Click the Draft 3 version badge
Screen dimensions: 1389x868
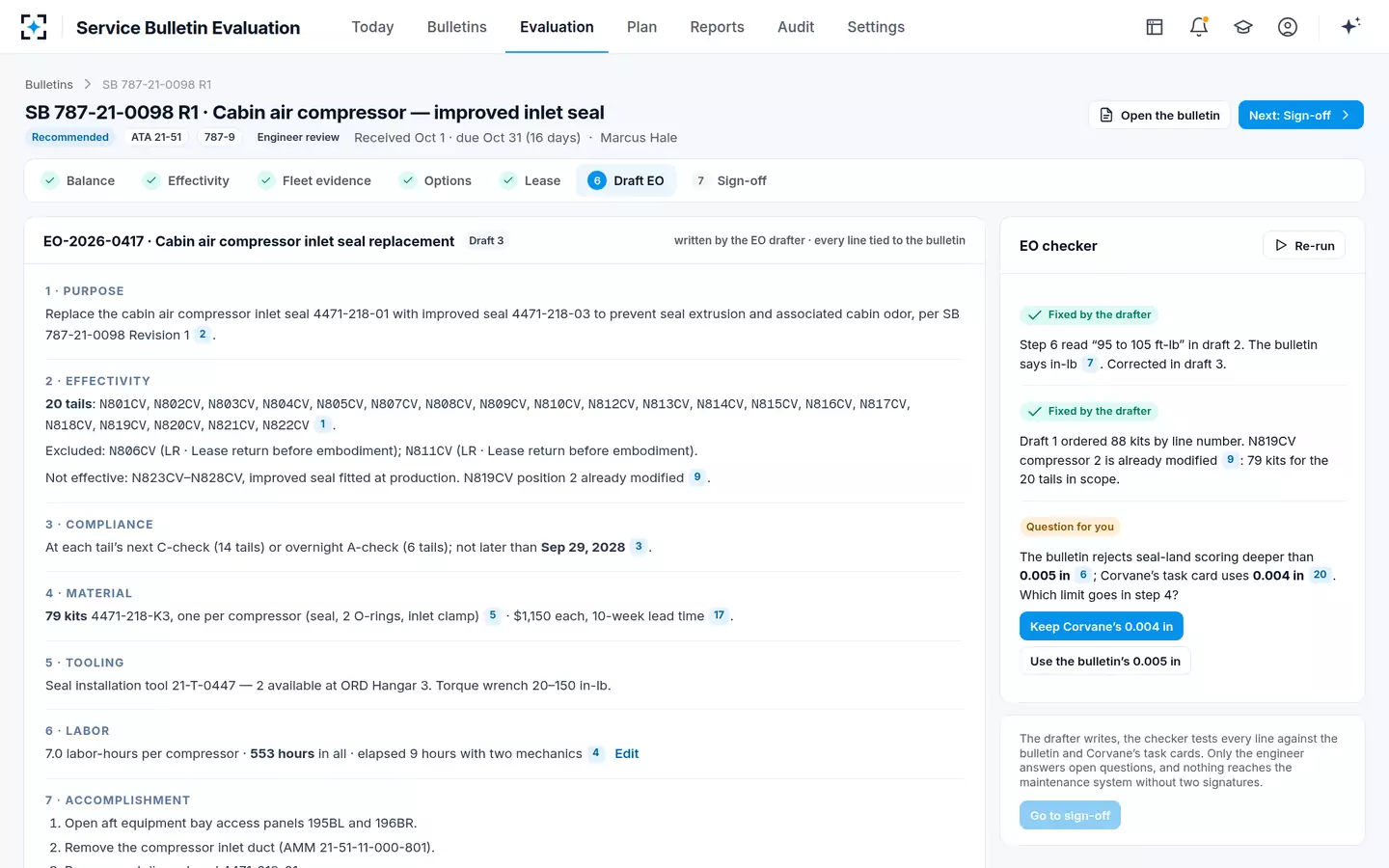click(486, 241)
